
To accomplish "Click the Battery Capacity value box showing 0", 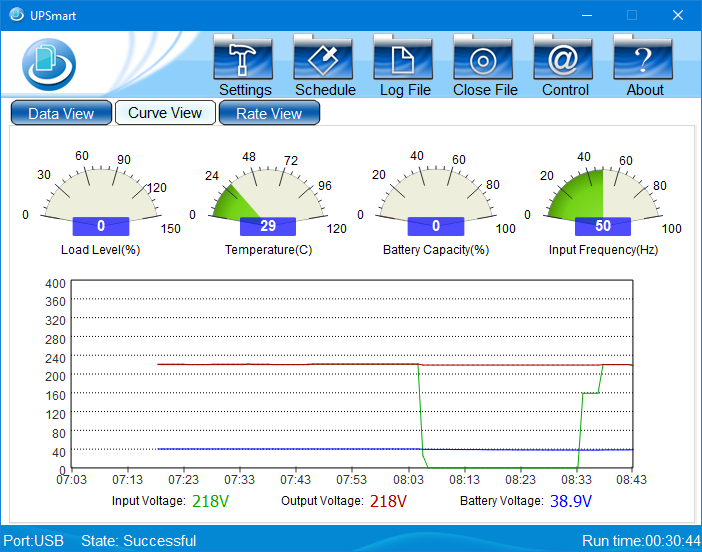I will 436,226.
